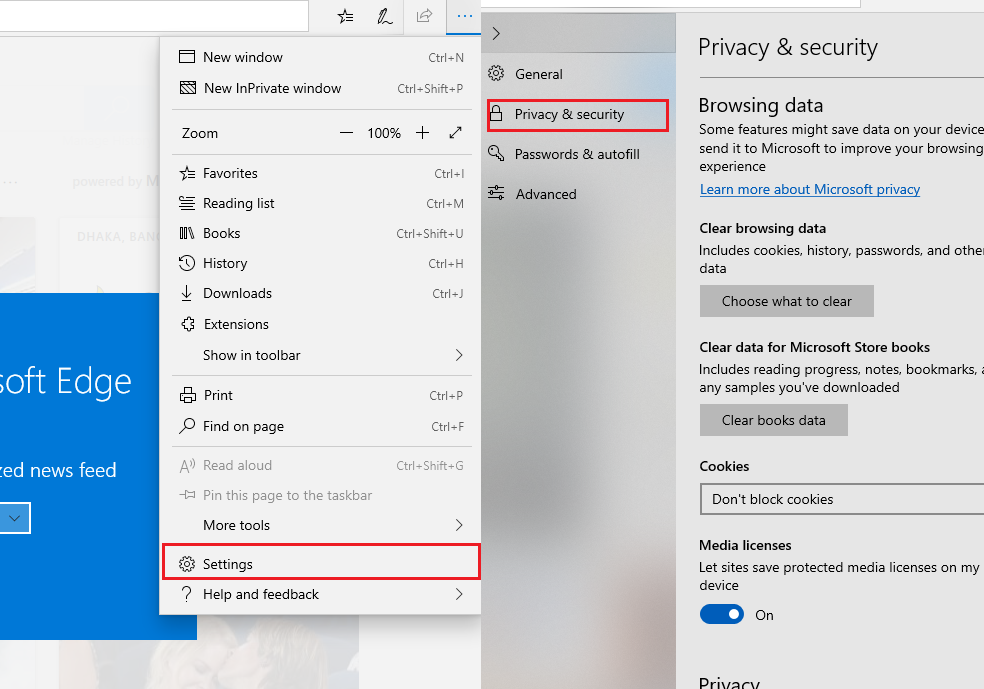Viewport: 984px width, 689px height.
Task: Click the General gear icon in settings sidebar
Action: (x=496, y=73)
